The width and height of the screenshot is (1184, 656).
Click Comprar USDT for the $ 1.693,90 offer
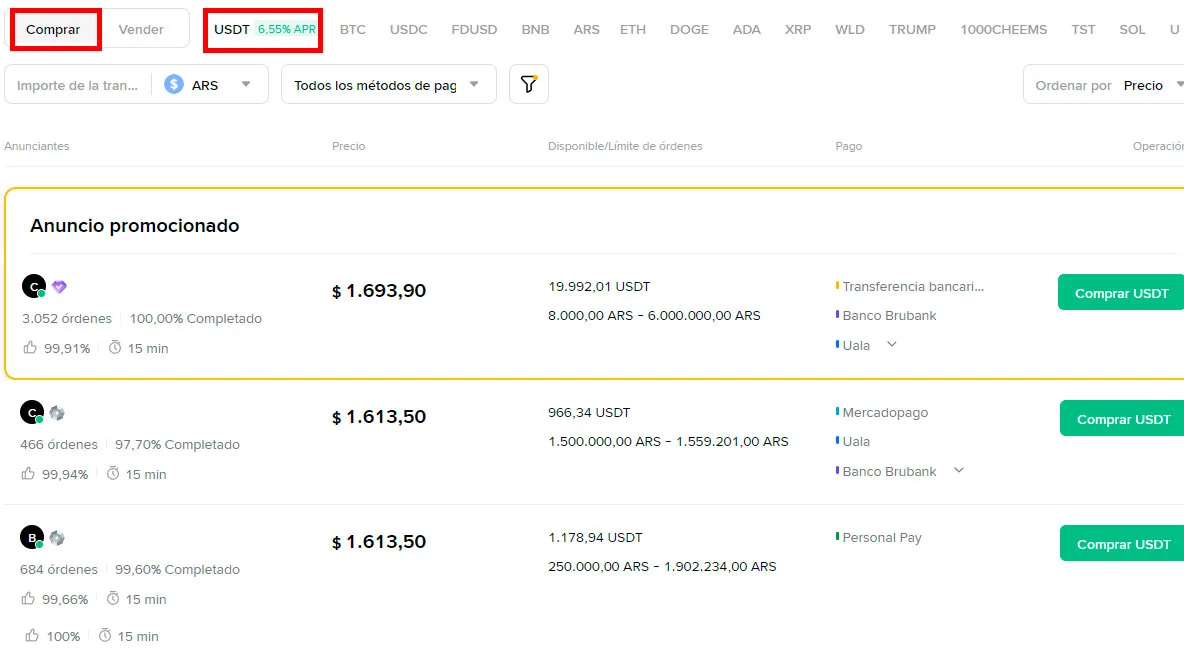[x=1121, y=293]
